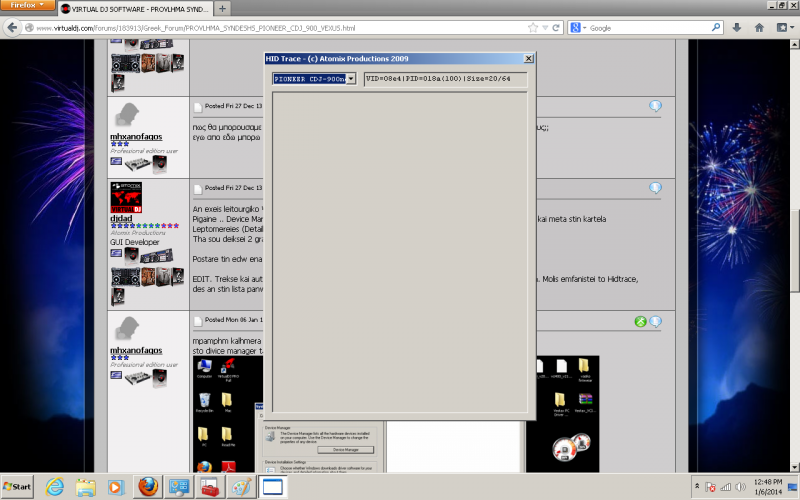
Task: Open the red toolbox taskbar item
Action: pyautogui.click(x=210, y=487)
